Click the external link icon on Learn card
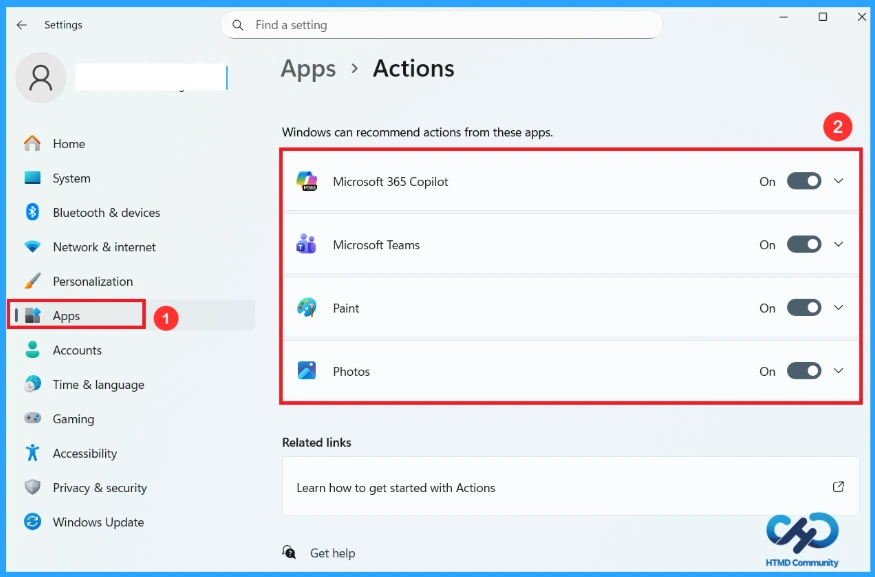This screenshot has width=875, height=577. [838, 487]
